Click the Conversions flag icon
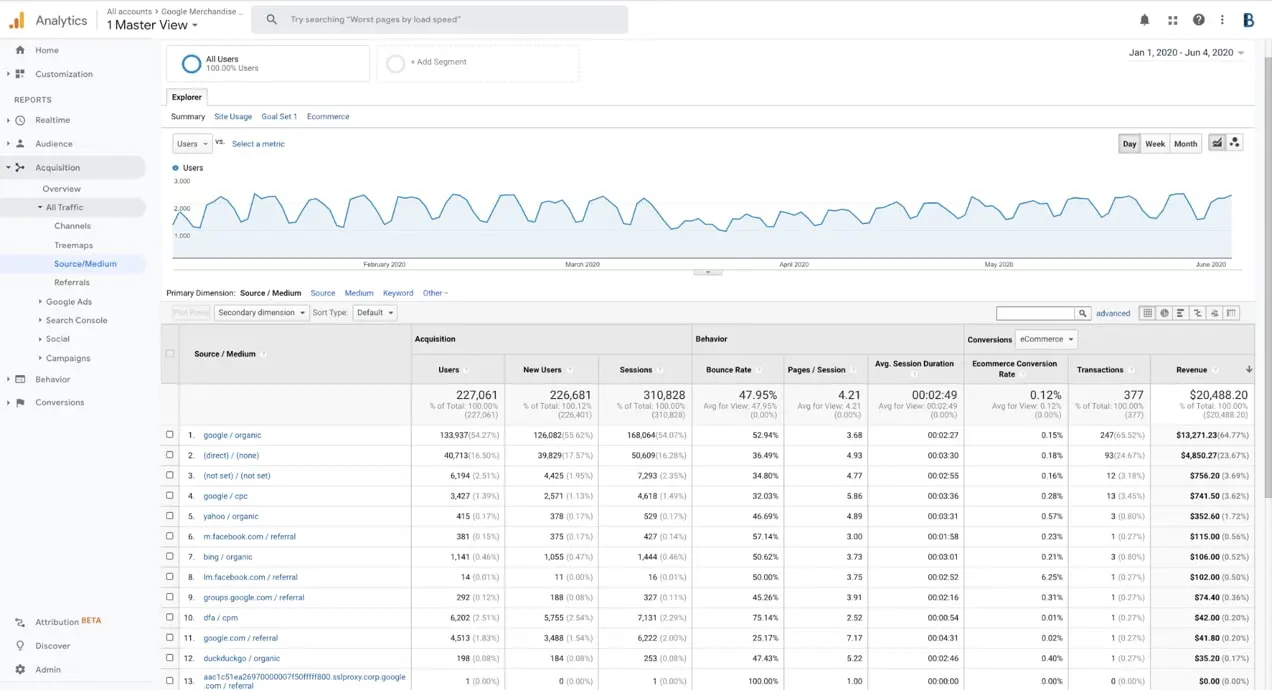 tap(20, 403)
